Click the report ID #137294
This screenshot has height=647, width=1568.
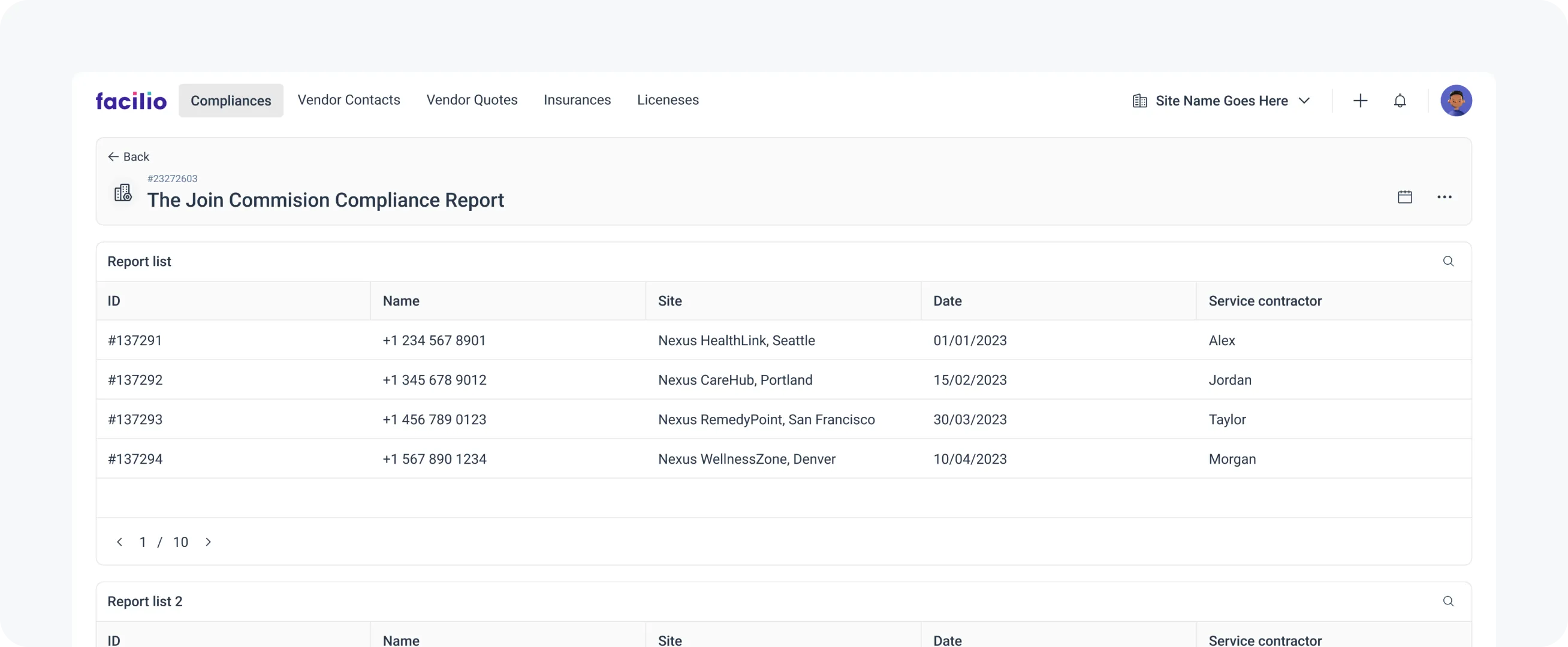pyautogui.click(x=135, y=459)
